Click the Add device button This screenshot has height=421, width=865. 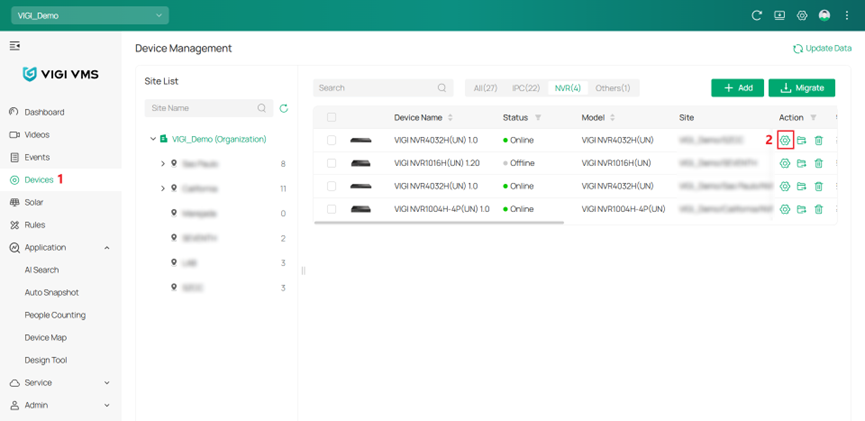[x=737, y=88]
